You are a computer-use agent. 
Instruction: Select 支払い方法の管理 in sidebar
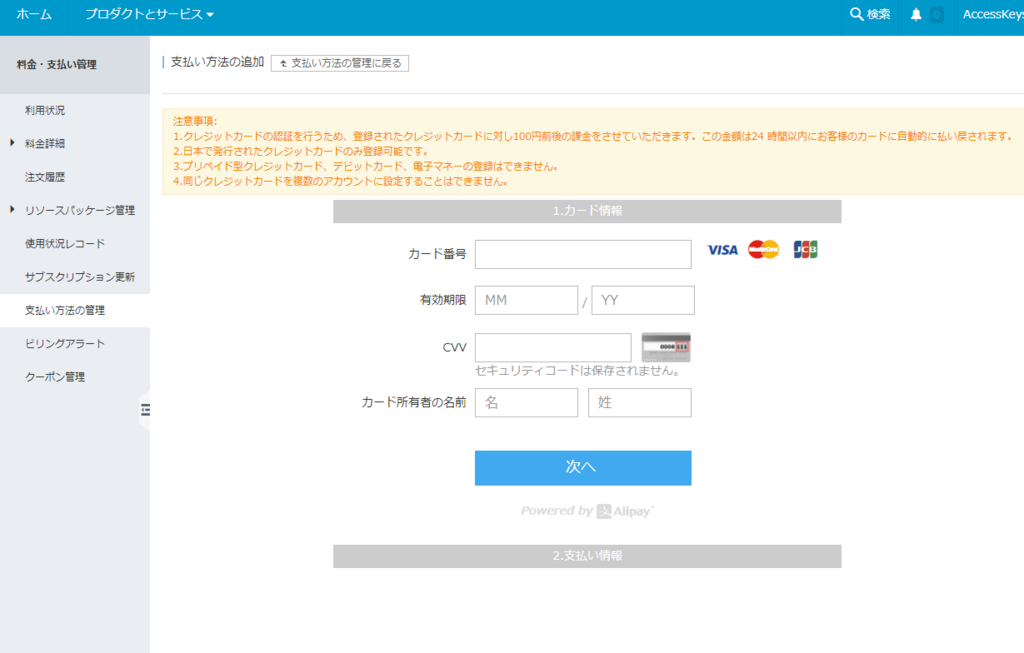74,310
